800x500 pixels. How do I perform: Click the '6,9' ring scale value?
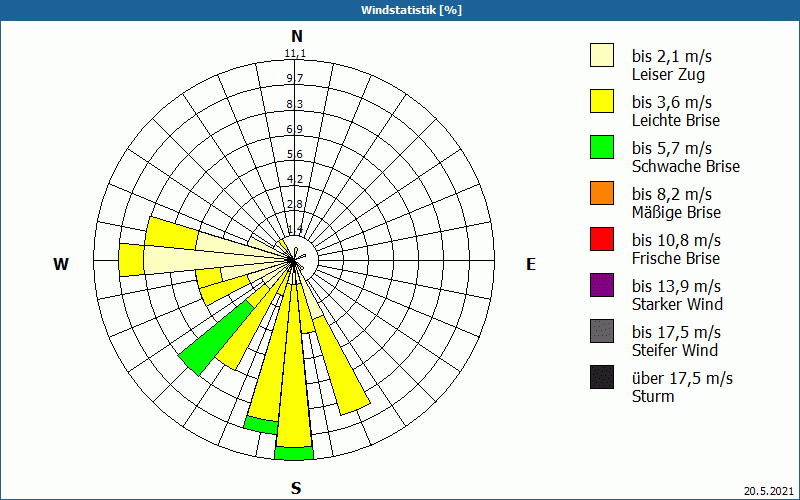click(295, 129)
